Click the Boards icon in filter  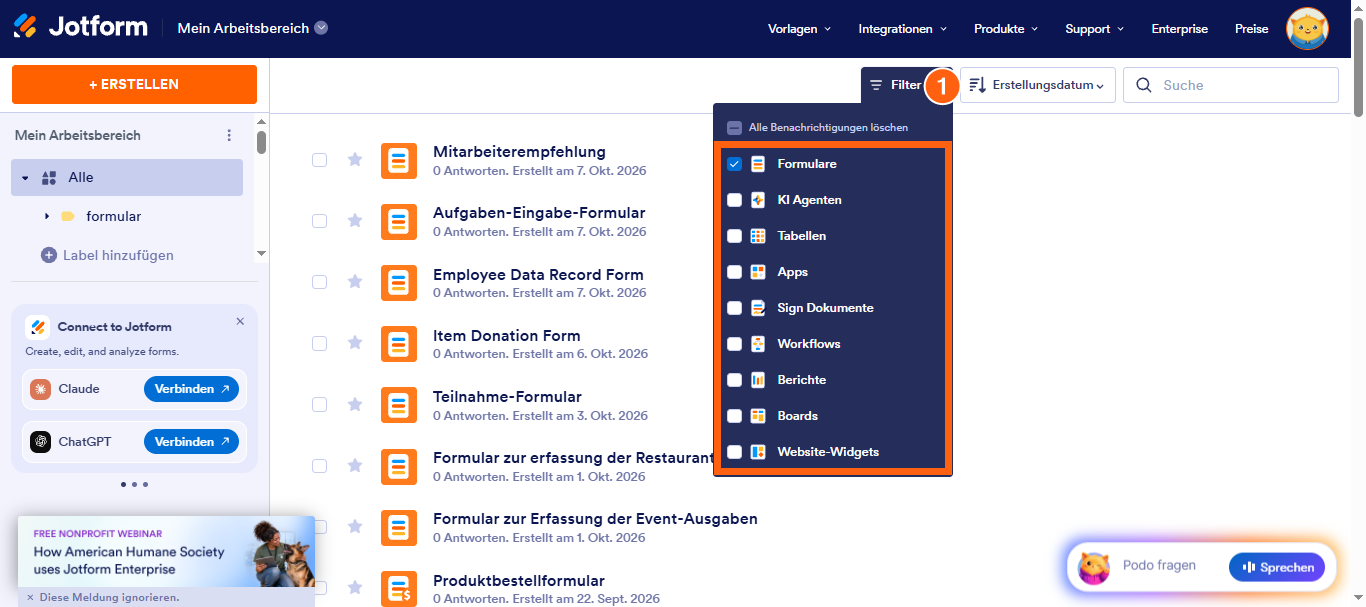click(x=758, y=416)
